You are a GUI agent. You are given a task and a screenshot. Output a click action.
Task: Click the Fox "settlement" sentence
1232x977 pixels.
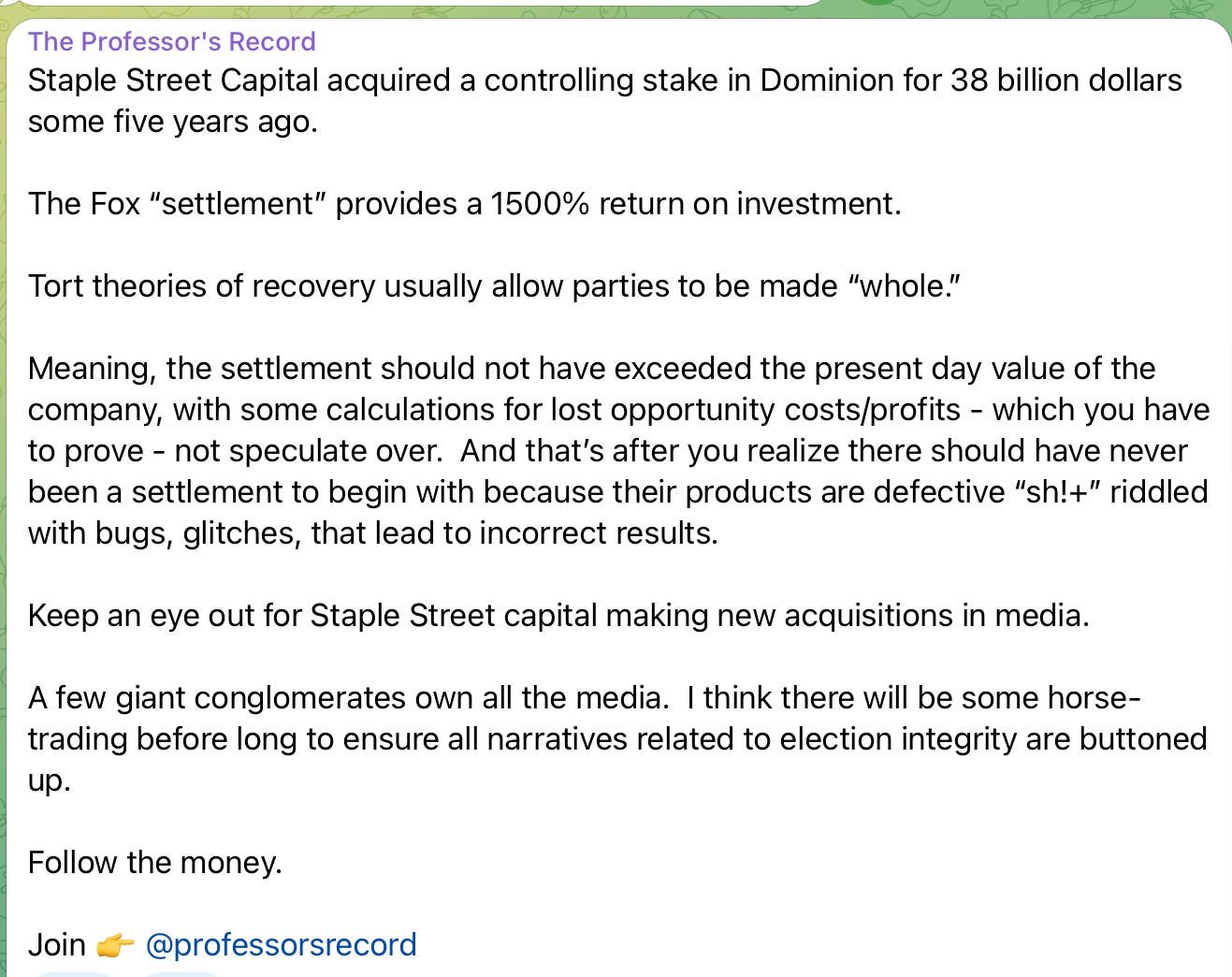point(464,203)
